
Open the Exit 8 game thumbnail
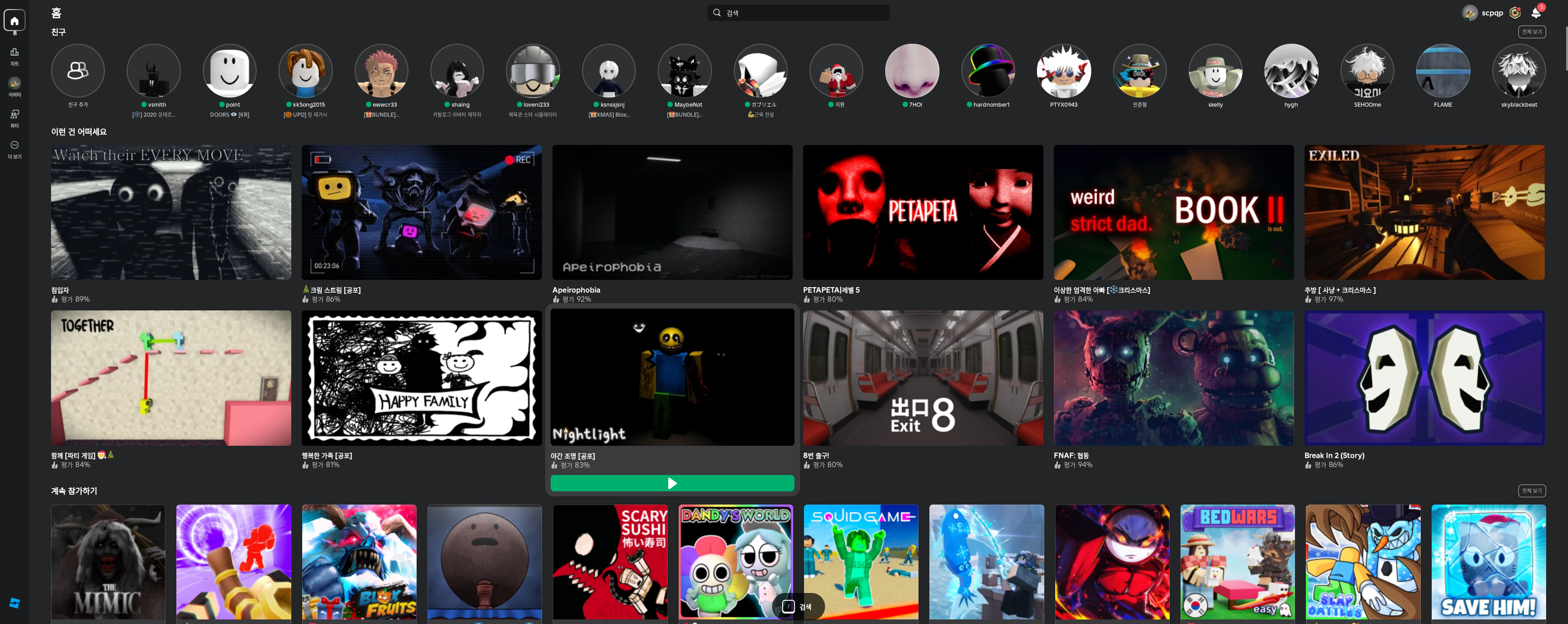923,378
